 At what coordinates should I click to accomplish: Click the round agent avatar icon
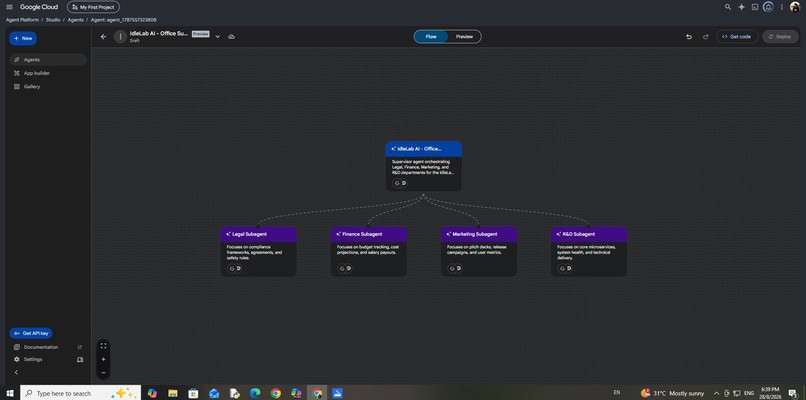click(120, 37)
